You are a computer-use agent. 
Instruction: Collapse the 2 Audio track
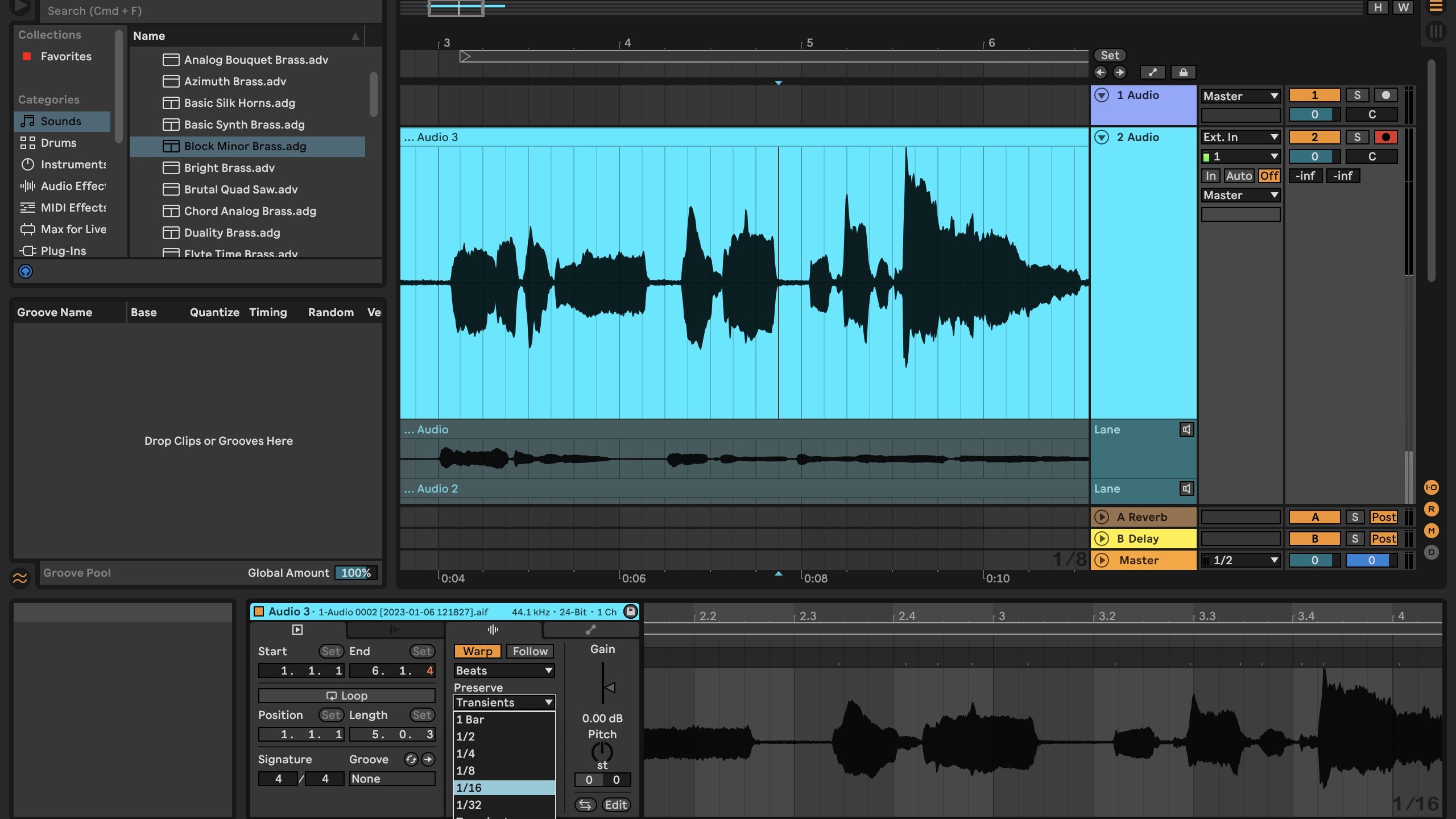pyautogui.click(x=1102, y=137)
